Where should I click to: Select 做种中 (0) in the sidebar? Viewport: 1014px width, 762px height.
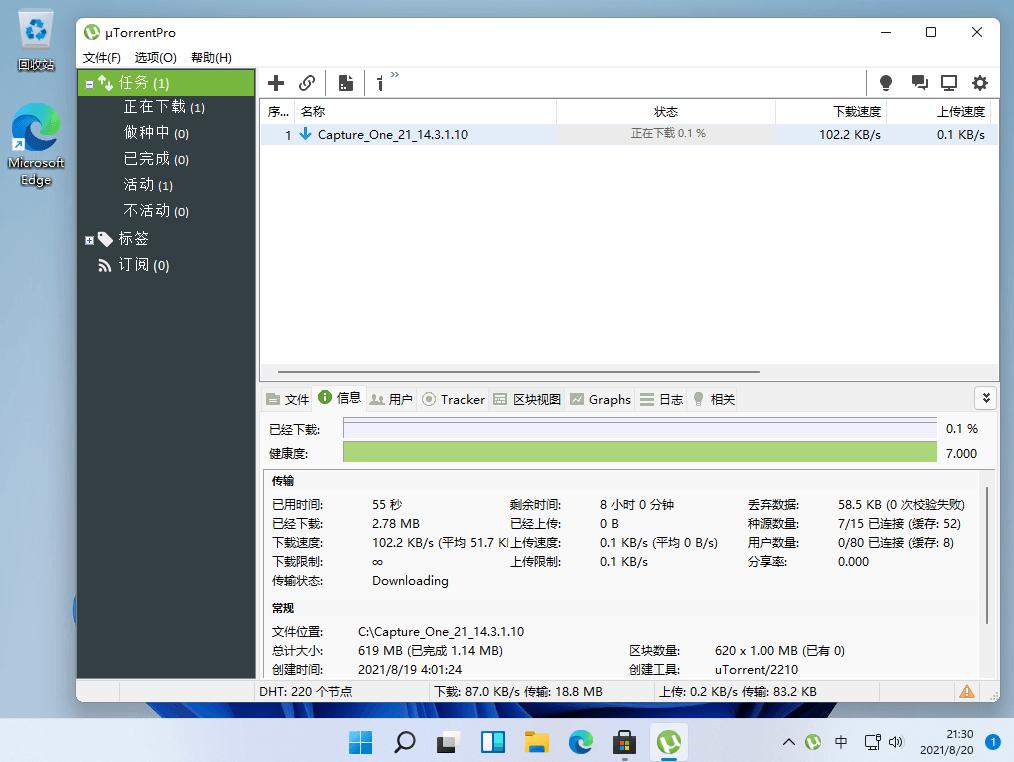click(x=156, y=133)
